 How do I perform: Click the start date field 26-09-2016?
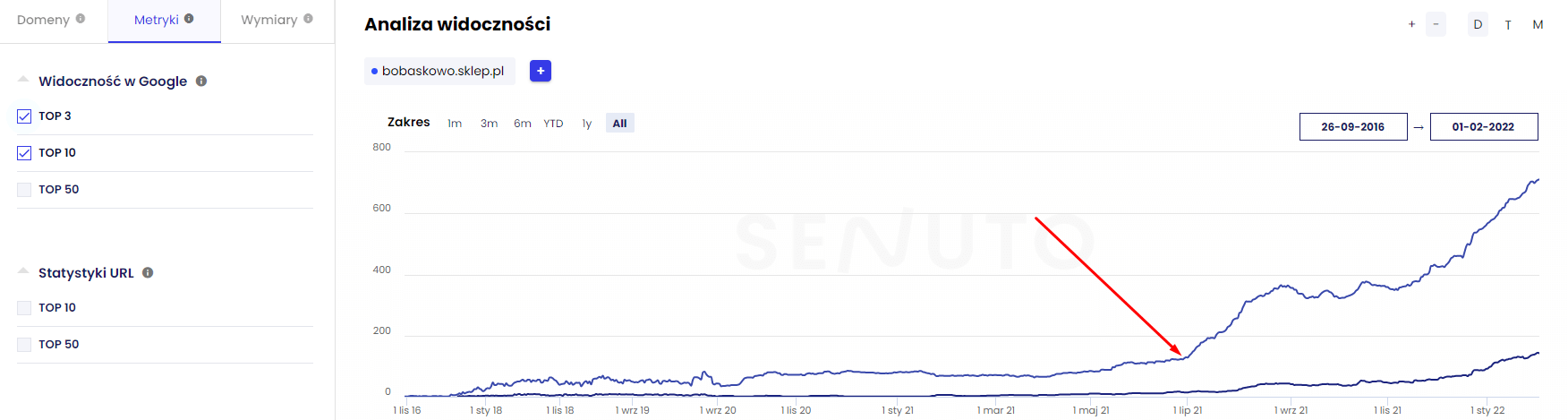coord(1352,127)
